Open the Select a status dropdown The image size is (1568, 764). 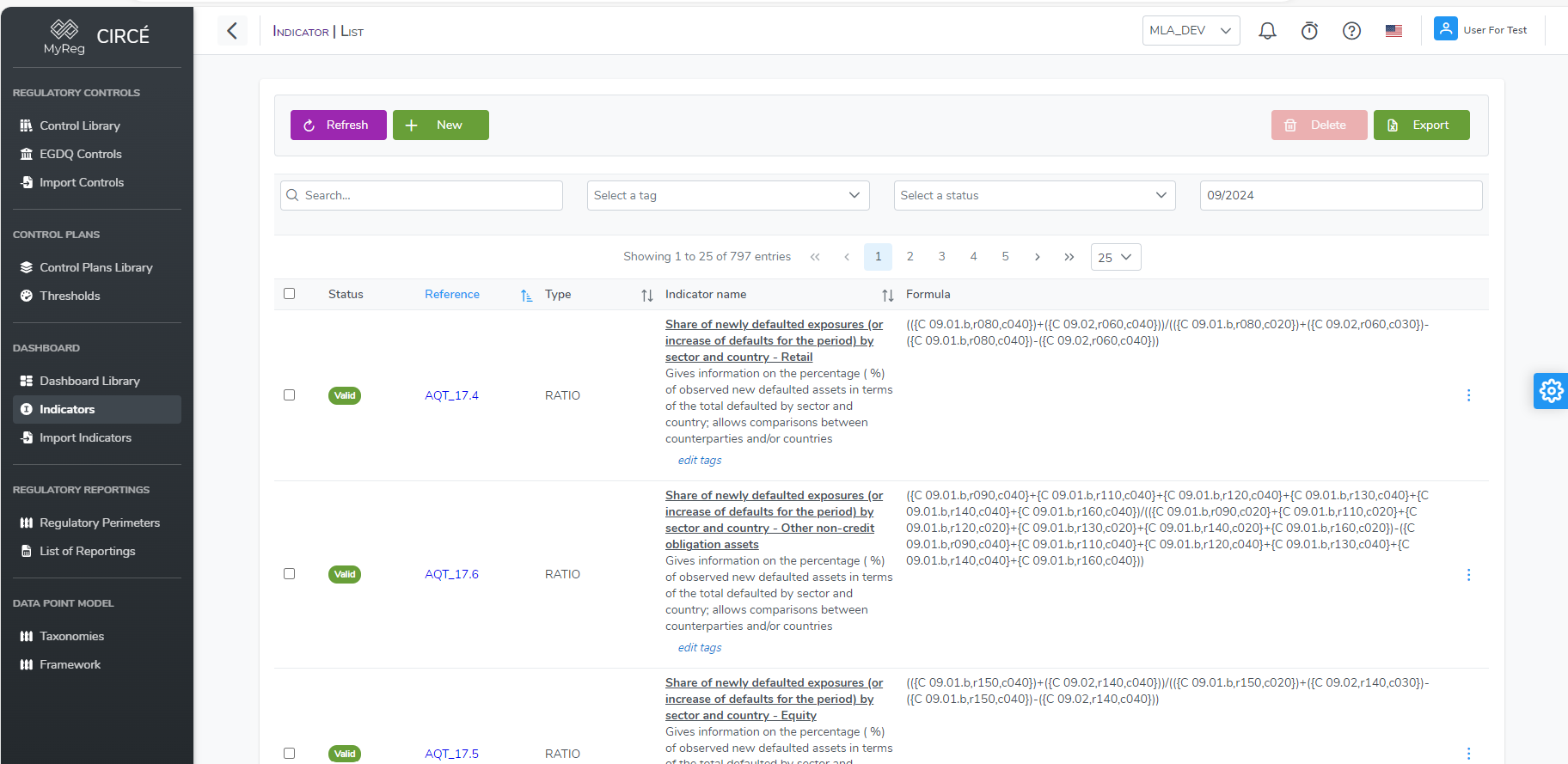tap(1034, 195)
